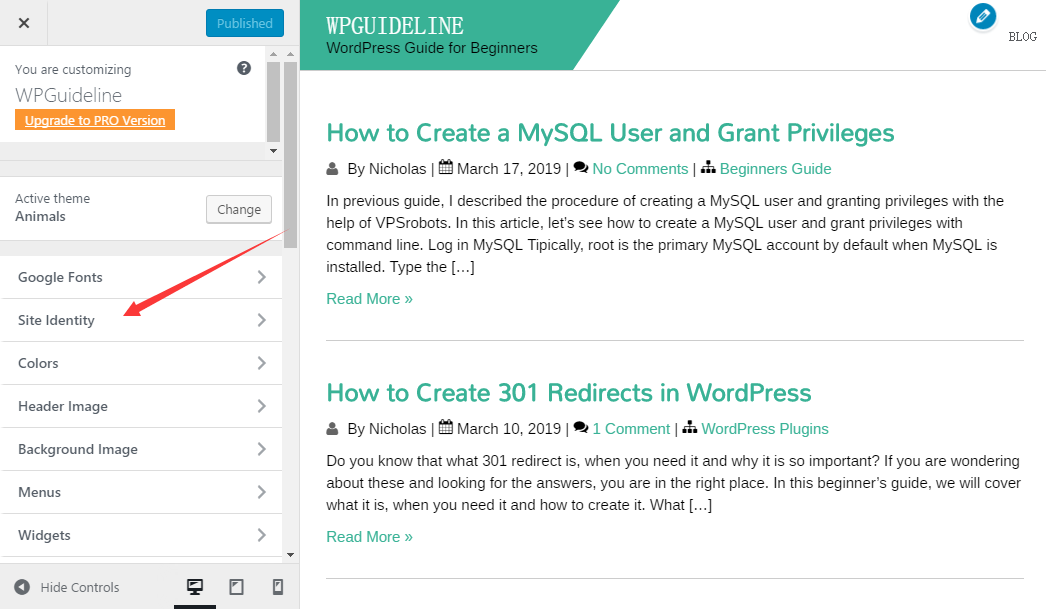
Task: Click comment bubble icon beside No Comments
Action: click(x=581, y=167)
